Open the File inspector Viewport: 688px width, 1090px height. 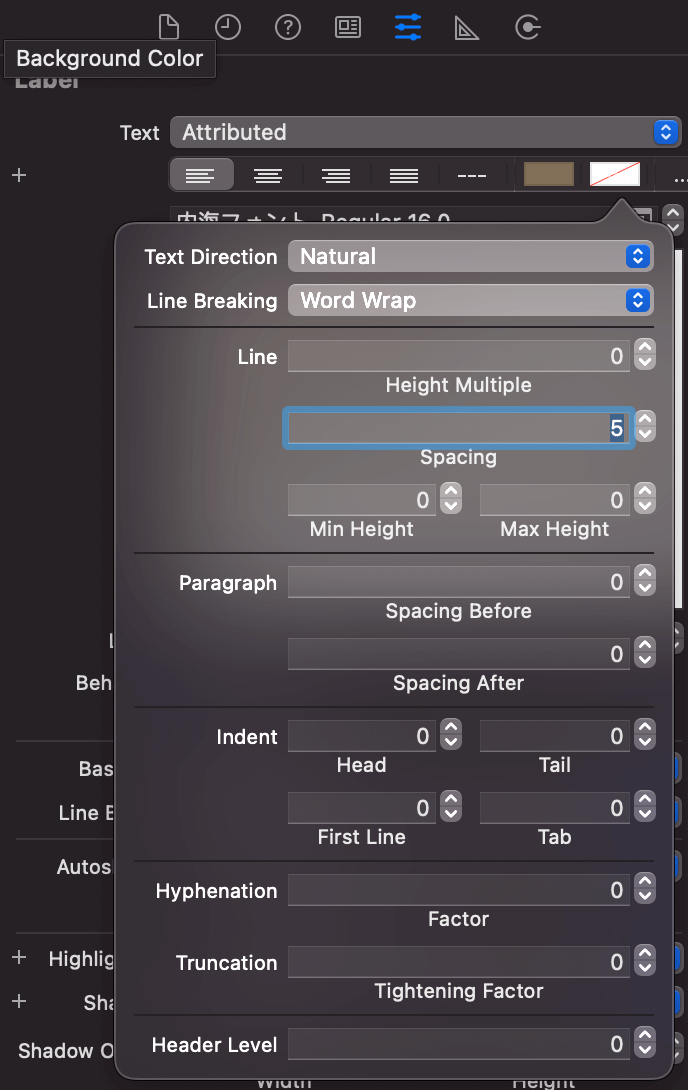click(168, 27)
